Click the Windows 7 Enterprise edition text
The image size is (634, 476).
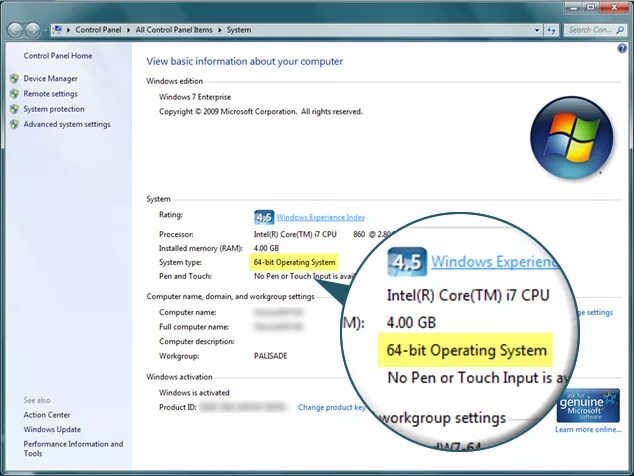tap(195, 97)
